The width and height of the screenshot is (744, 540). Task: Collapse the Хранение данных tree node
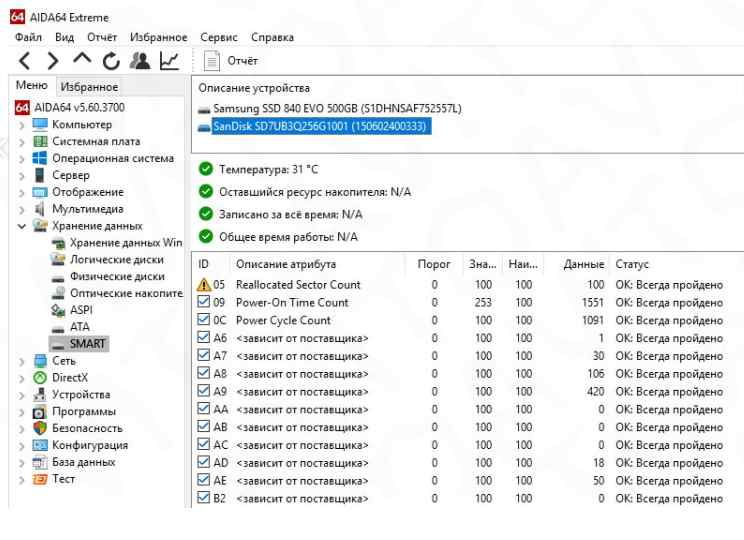pos(22,226)
